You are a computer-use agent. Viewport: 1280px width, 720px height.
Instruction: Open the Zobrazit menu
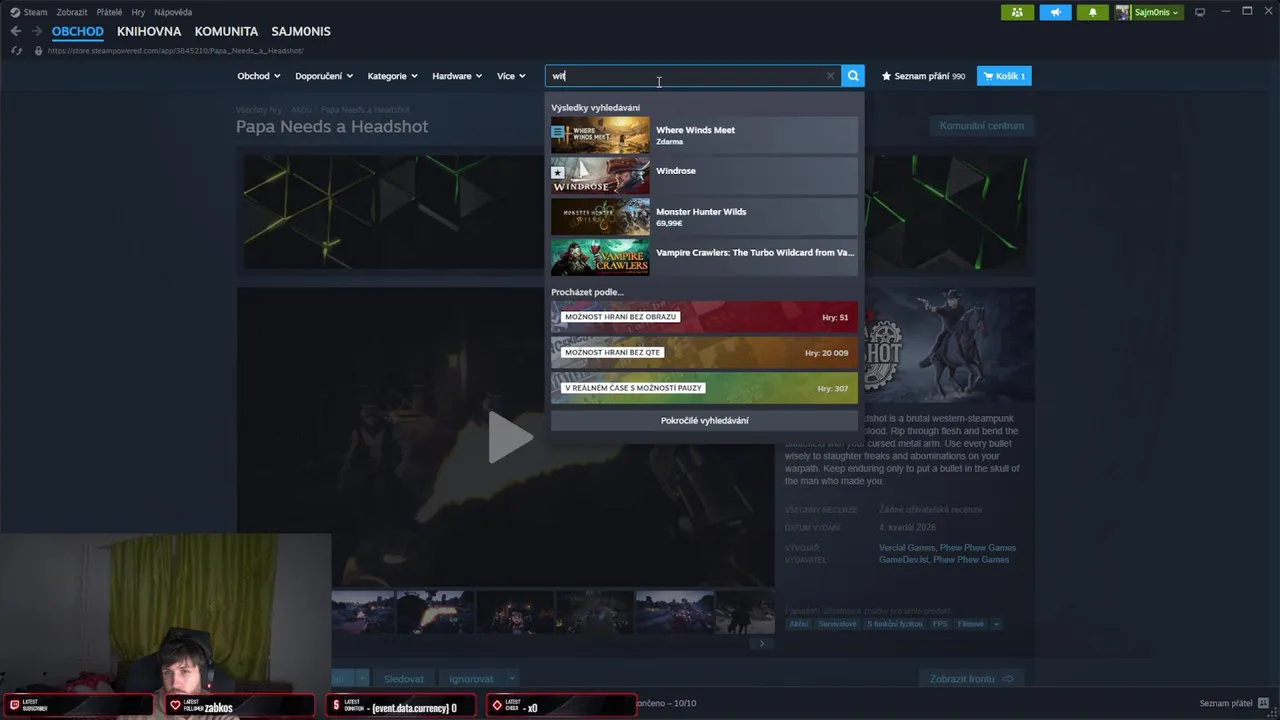click(x=72, y=12)
